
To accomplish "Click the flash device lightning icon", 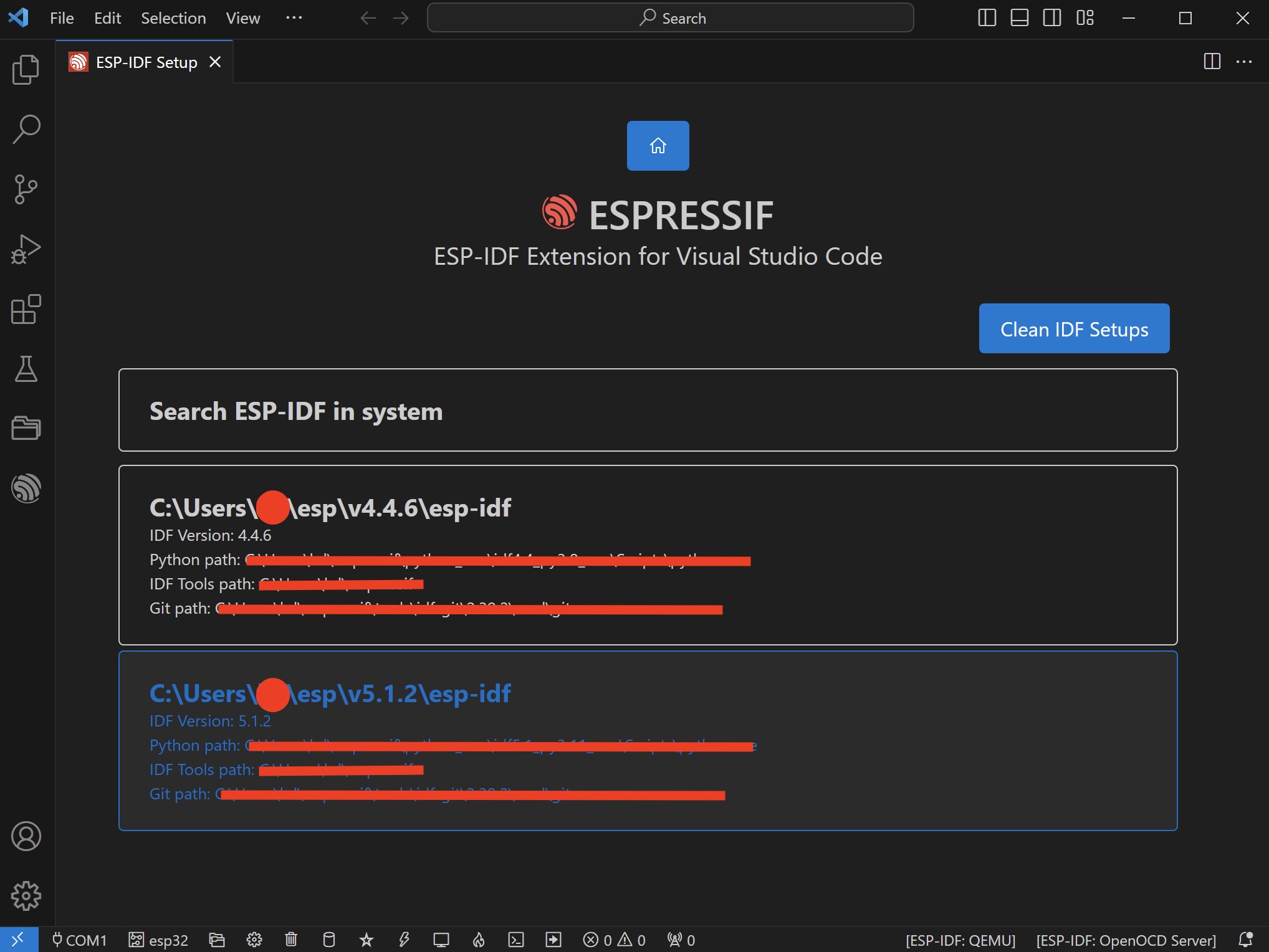I will point(404,940).
